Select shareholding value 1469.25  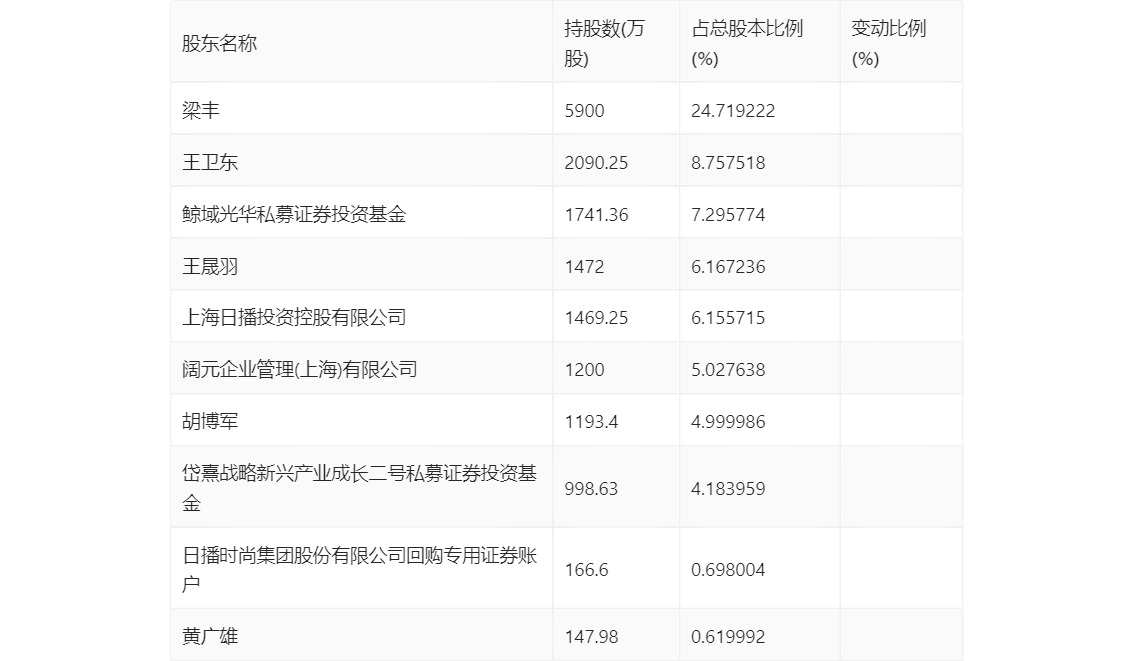coord(596,317)
